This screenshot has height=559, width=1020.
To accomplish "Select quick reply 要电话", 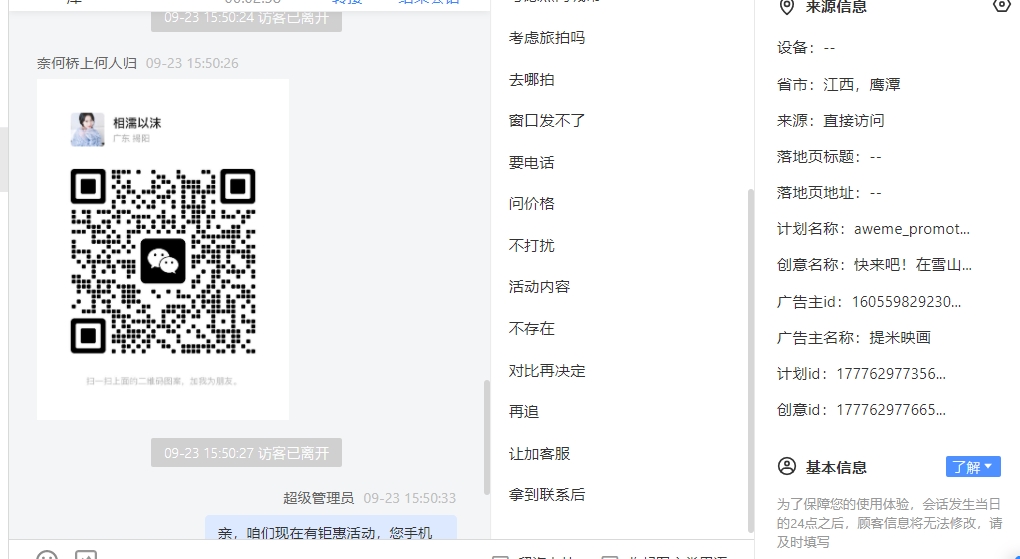I will tap(531, 162).
